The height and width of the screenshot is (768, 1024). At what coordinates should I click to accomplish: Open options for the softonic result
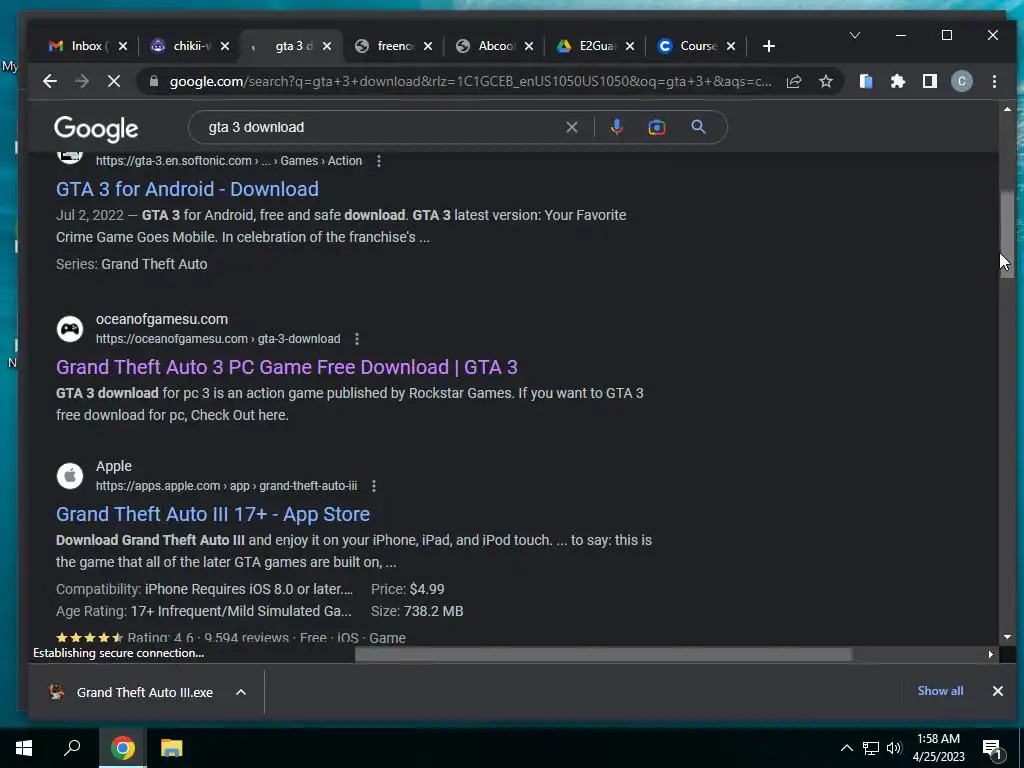click(379, 161)
